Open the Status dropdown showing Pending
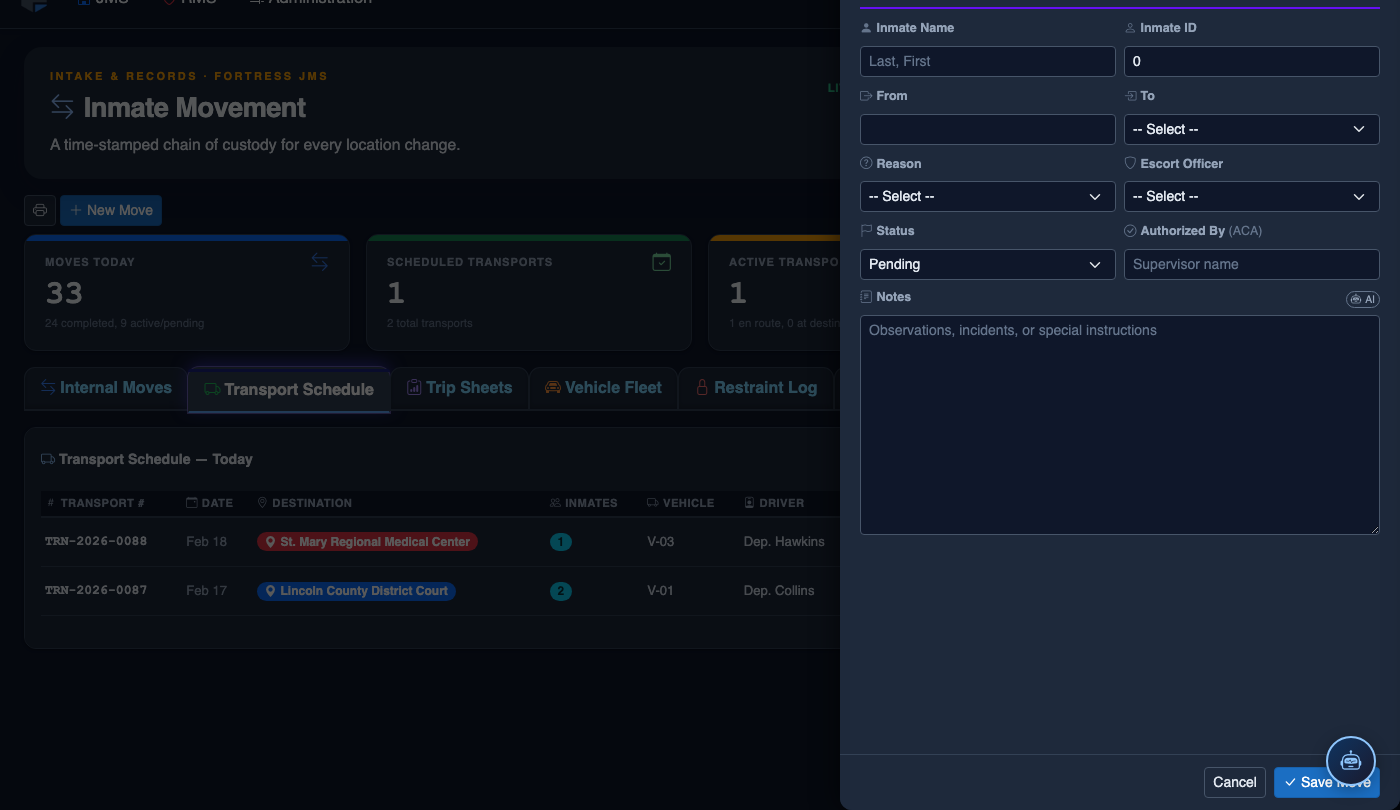This screenshot has height=810, width=1400. point(987,264)
